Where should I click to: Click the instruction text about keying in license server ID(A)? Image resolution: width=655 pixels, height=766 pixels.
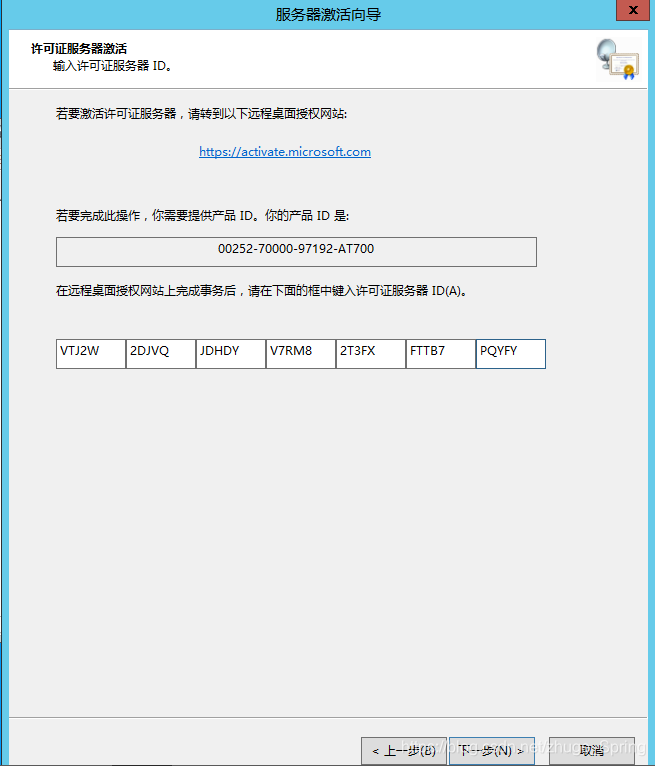[x=261, y=291]
